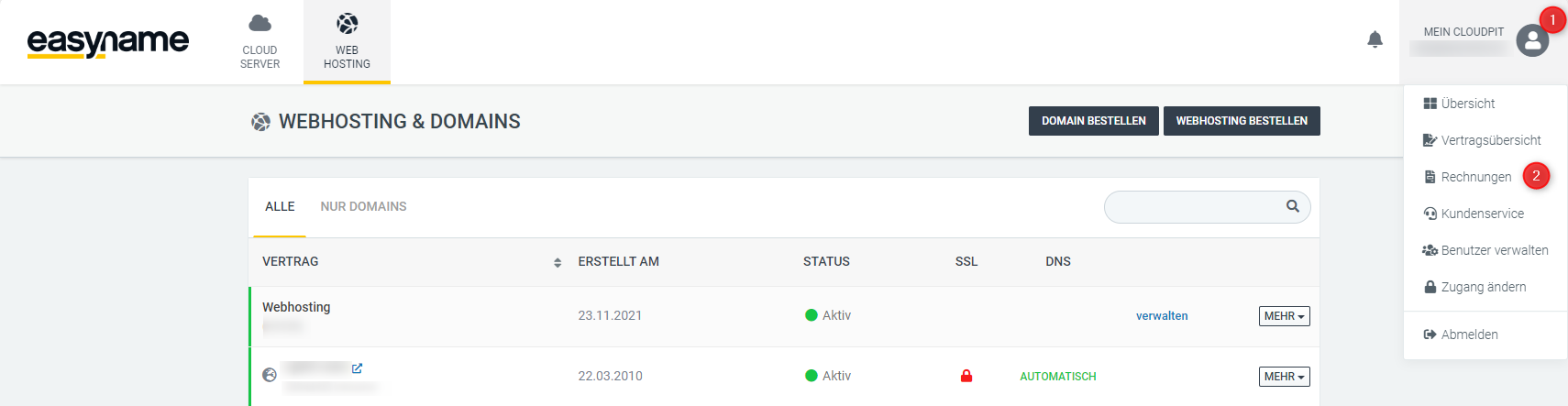
Task: Click the user profile avatar icon
Action: 1532,40
